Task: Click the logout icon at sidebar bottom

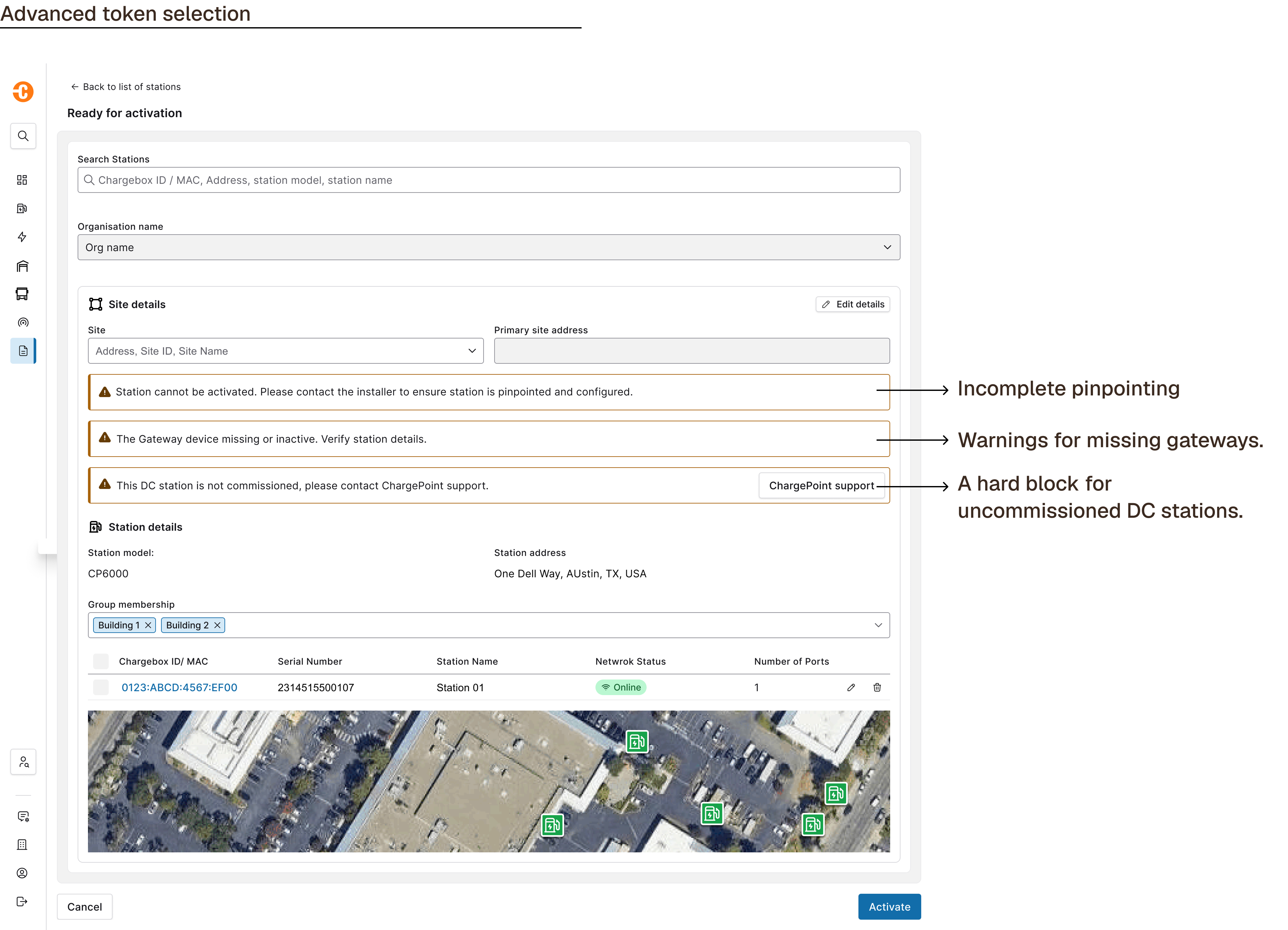Action: click(22, 902)
